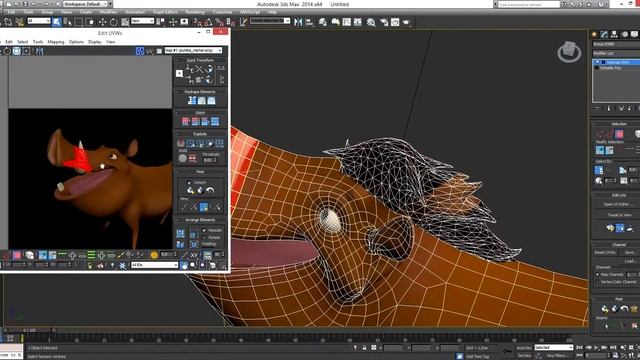Expand the Modifier List dropdown
640x360 pixels.
click(616, 53)
